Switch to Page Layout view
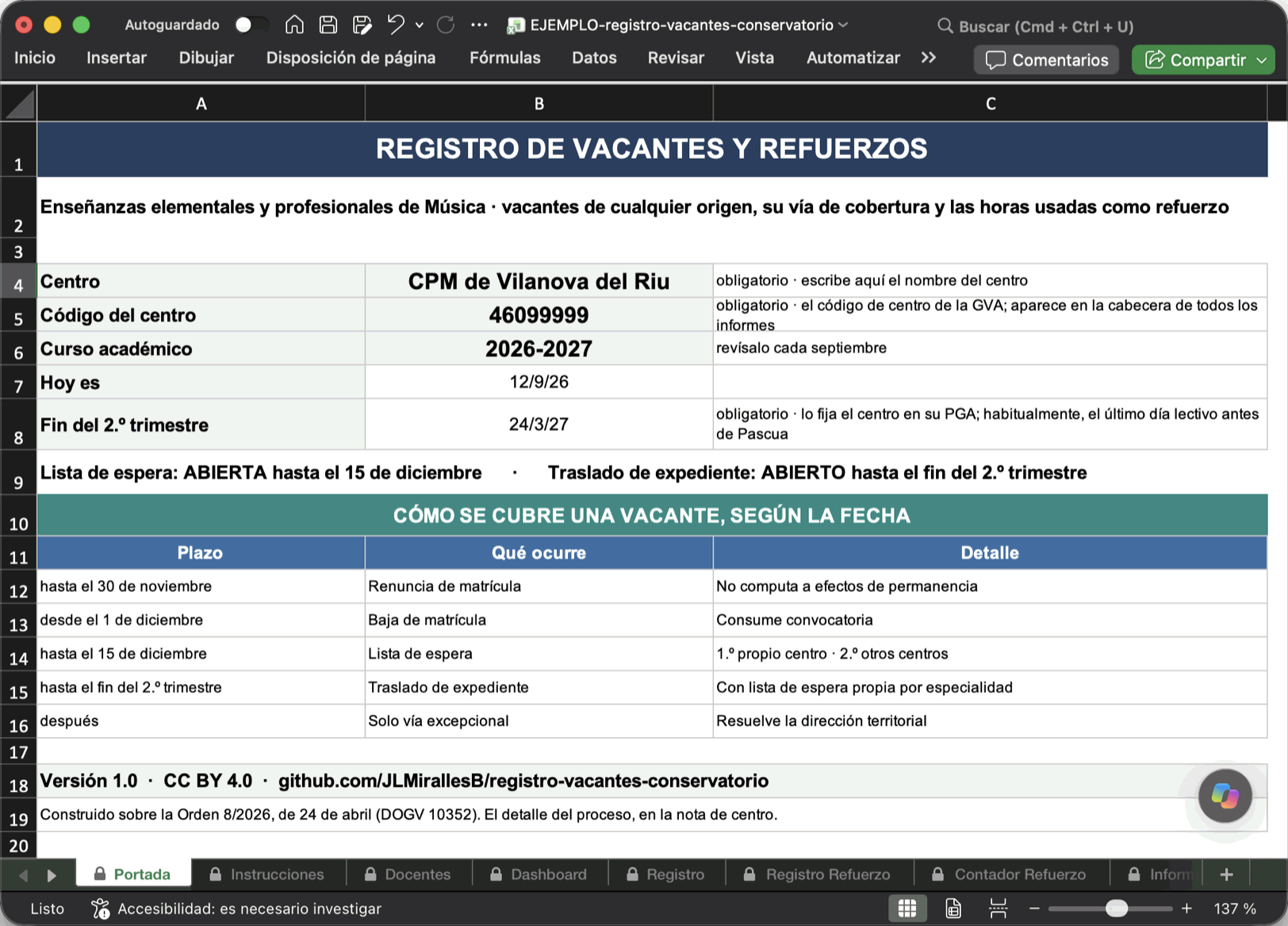This screenshot has height=926, width=1288. pos(953,909)
